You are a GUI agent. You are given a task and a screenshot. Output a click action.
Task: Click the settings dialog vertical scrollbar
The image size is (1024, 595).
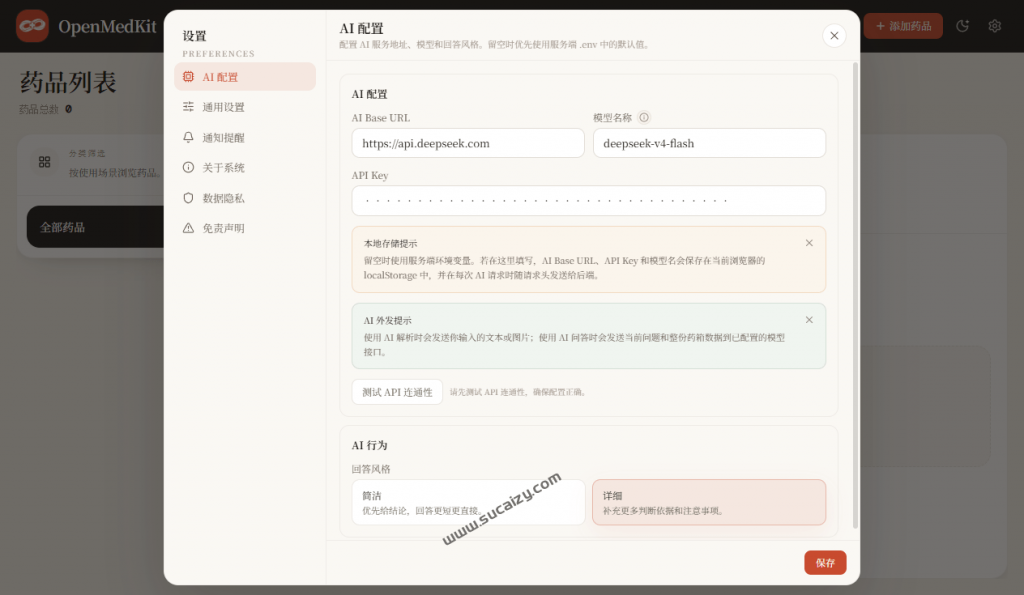point(856,295)
